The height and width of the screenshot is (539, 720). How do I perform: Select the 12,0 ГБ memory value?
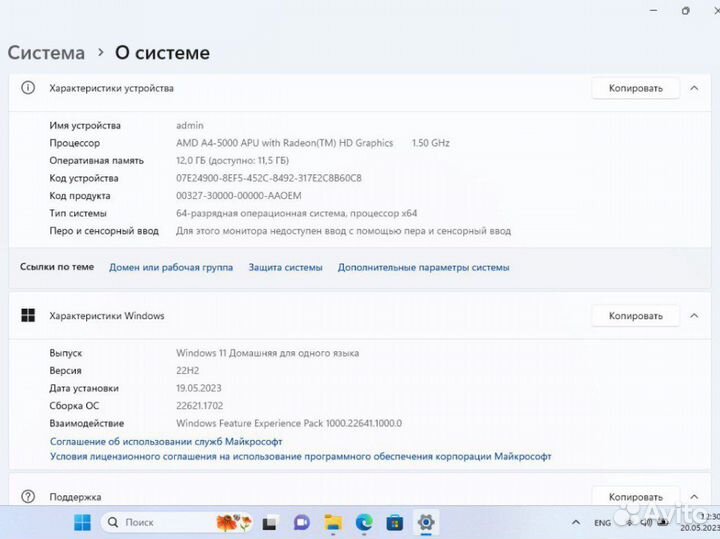pos(232,161)
